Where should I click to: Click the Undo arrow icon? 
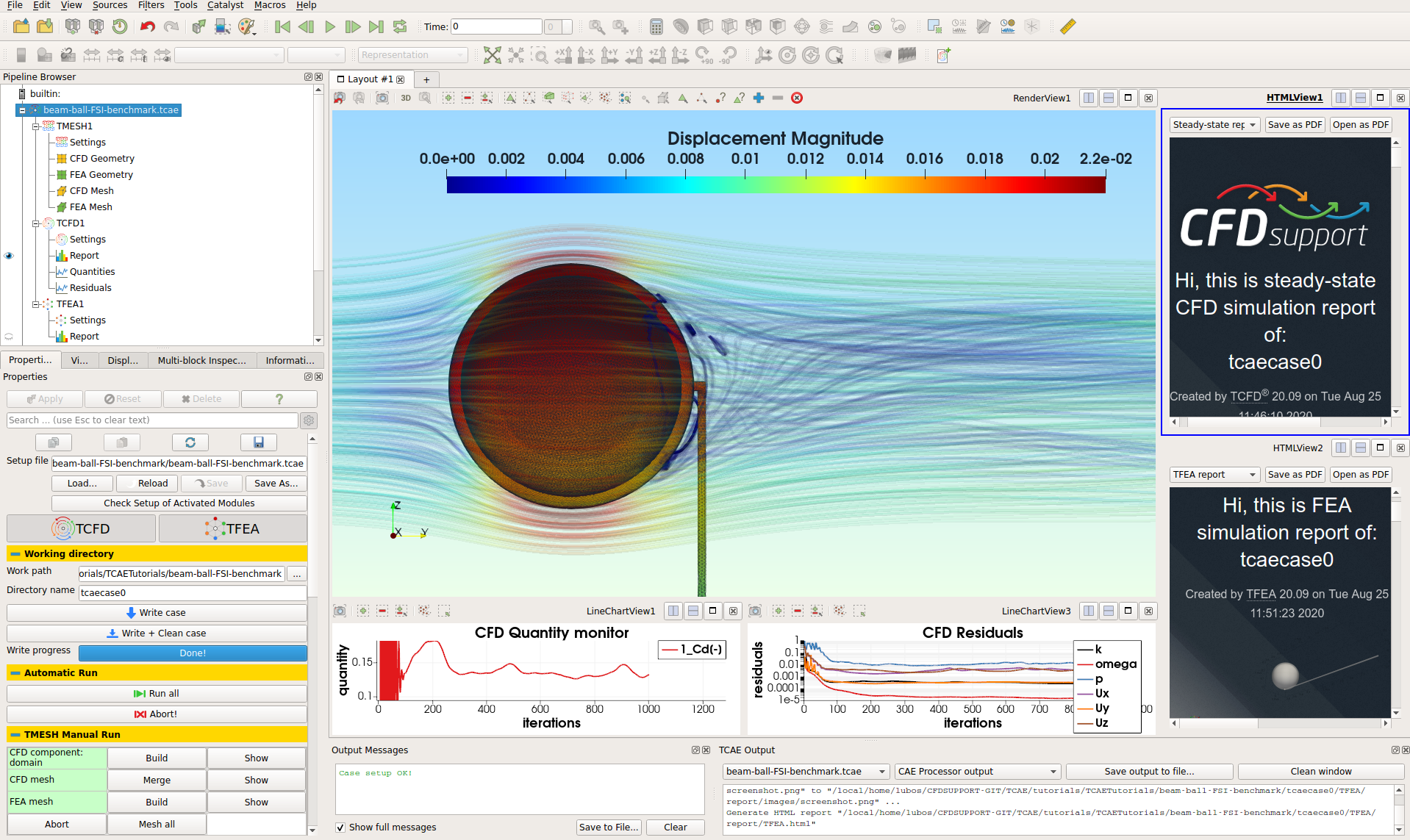coord(148,27)
